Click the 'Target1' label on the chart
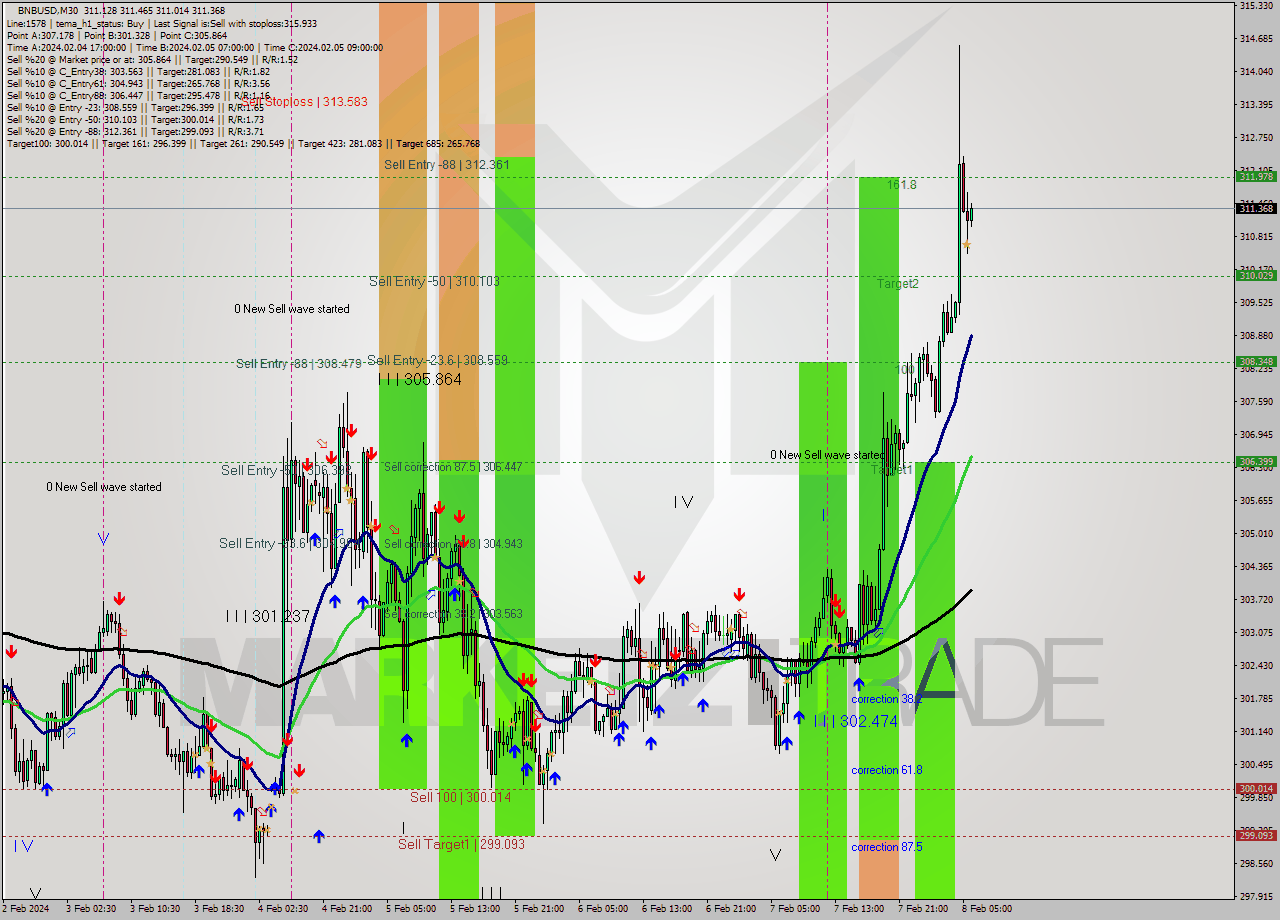This screenshot has height=920, width=1280. point(891,469)
